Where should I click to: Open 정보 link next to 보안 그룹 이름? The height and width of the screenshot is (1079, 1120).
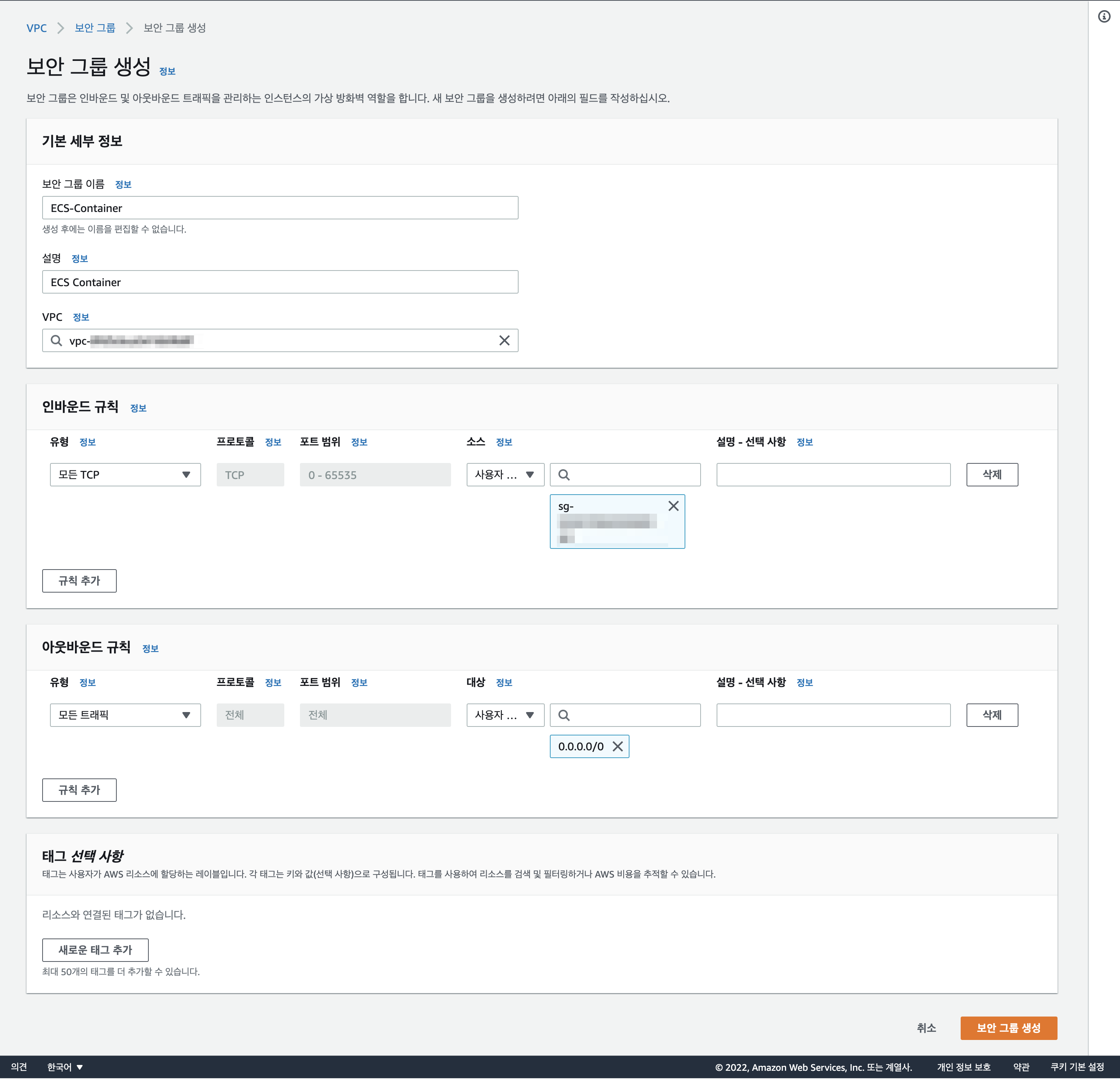click(123, 185)
